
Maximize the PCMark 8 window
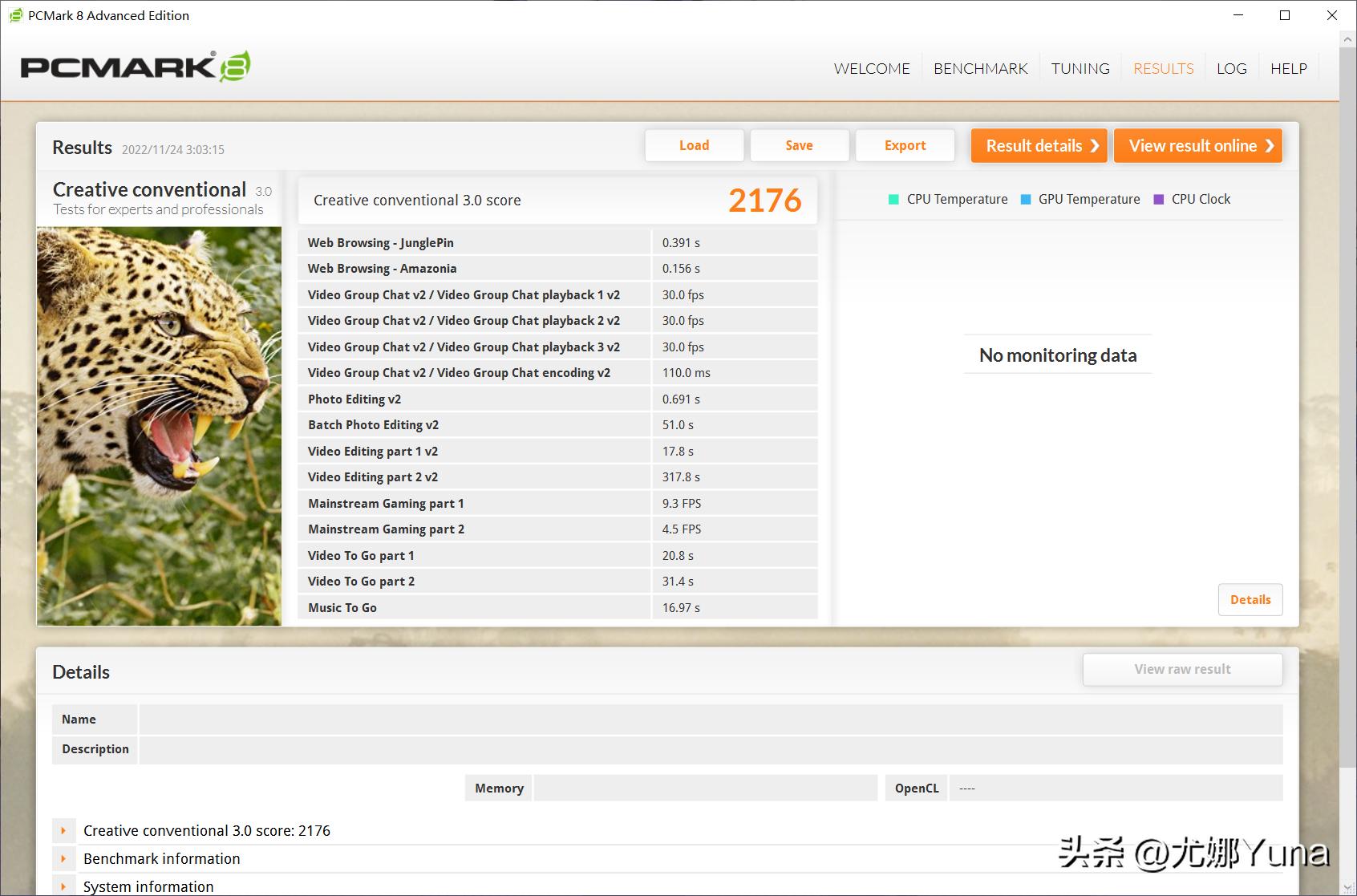1285,15
